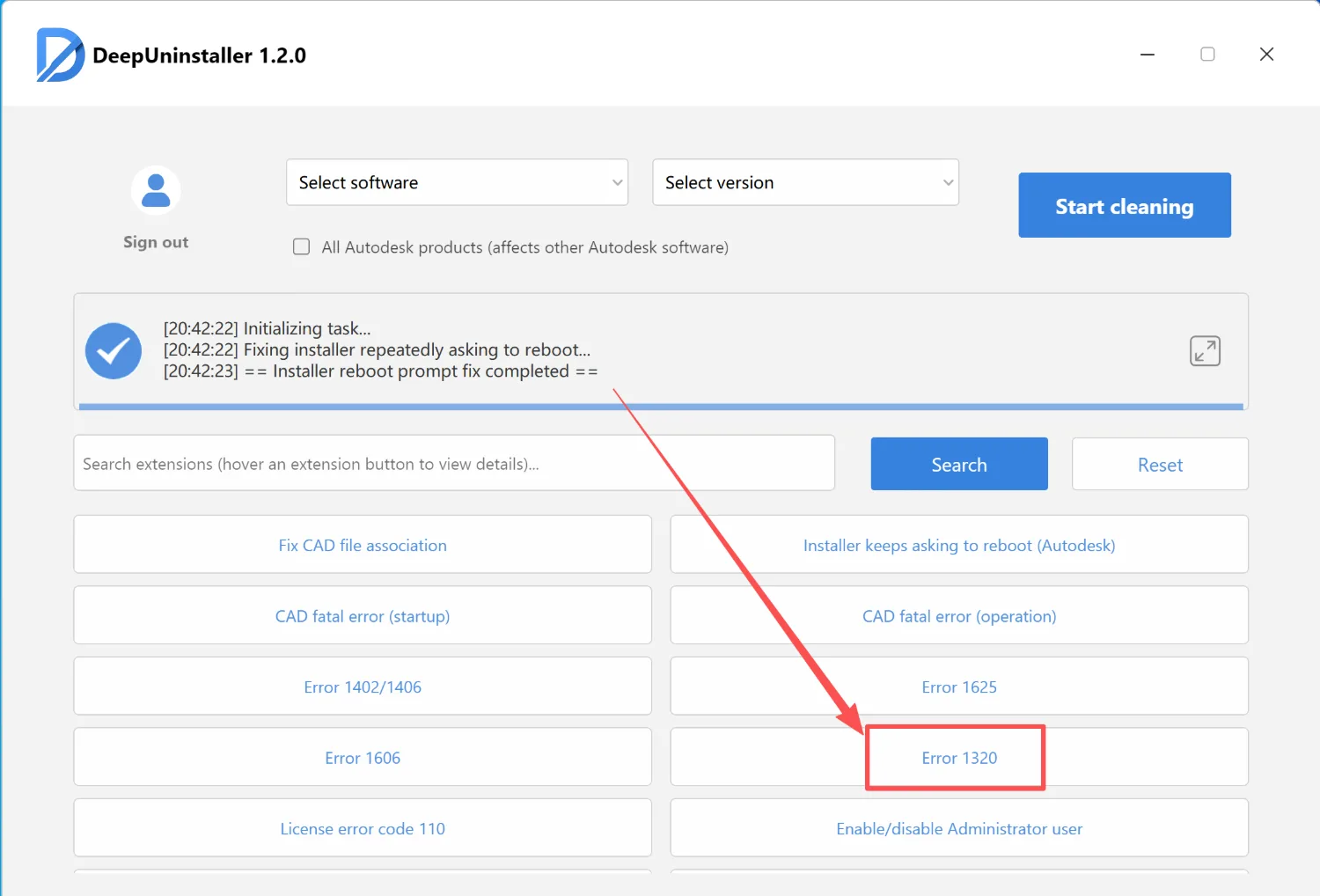Click the Search button
This screenshot has height=896, width=1320.
coord(958,465)
